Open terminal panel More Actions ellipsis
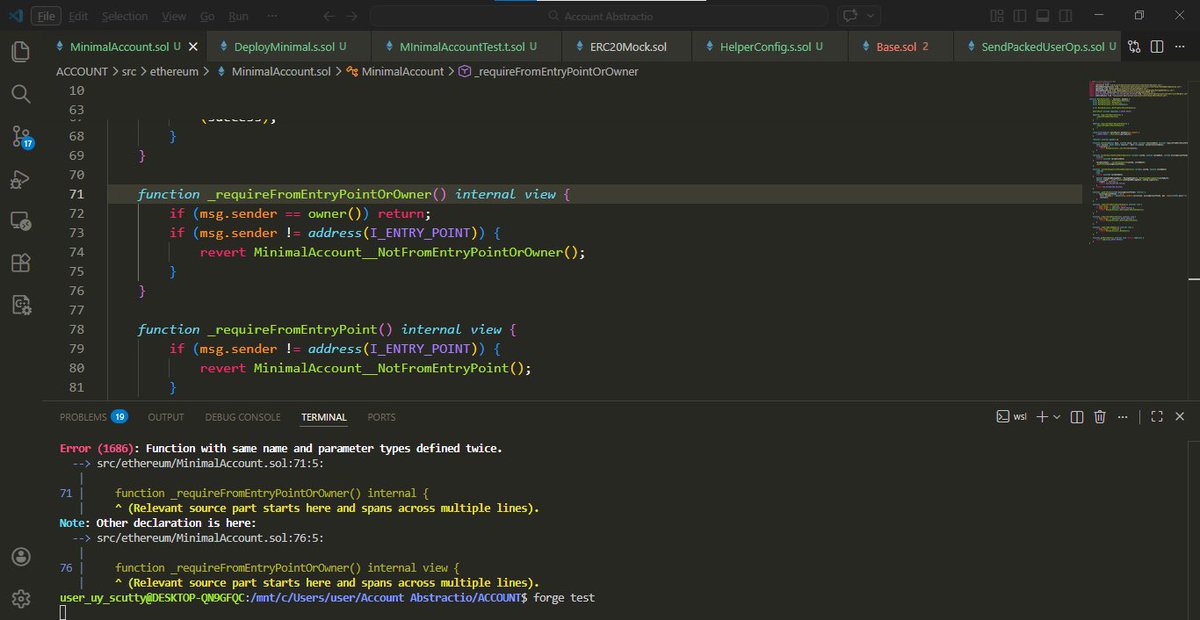 (x=1122, y=417)
